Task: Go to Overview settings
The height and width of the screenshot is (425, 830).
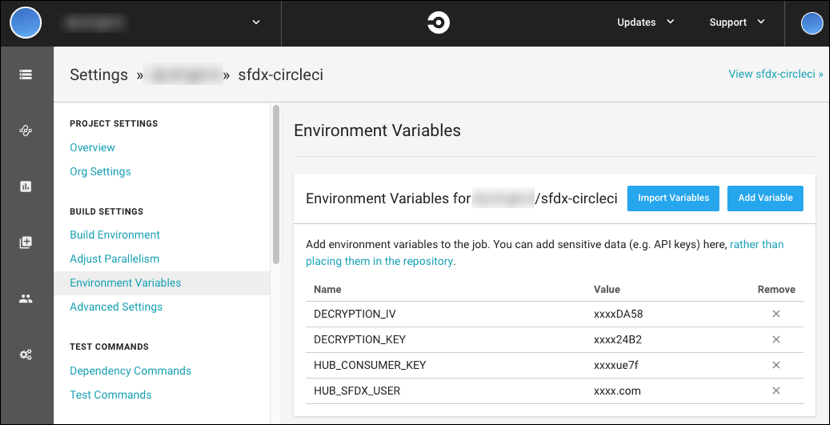Action: click(92, 147)
